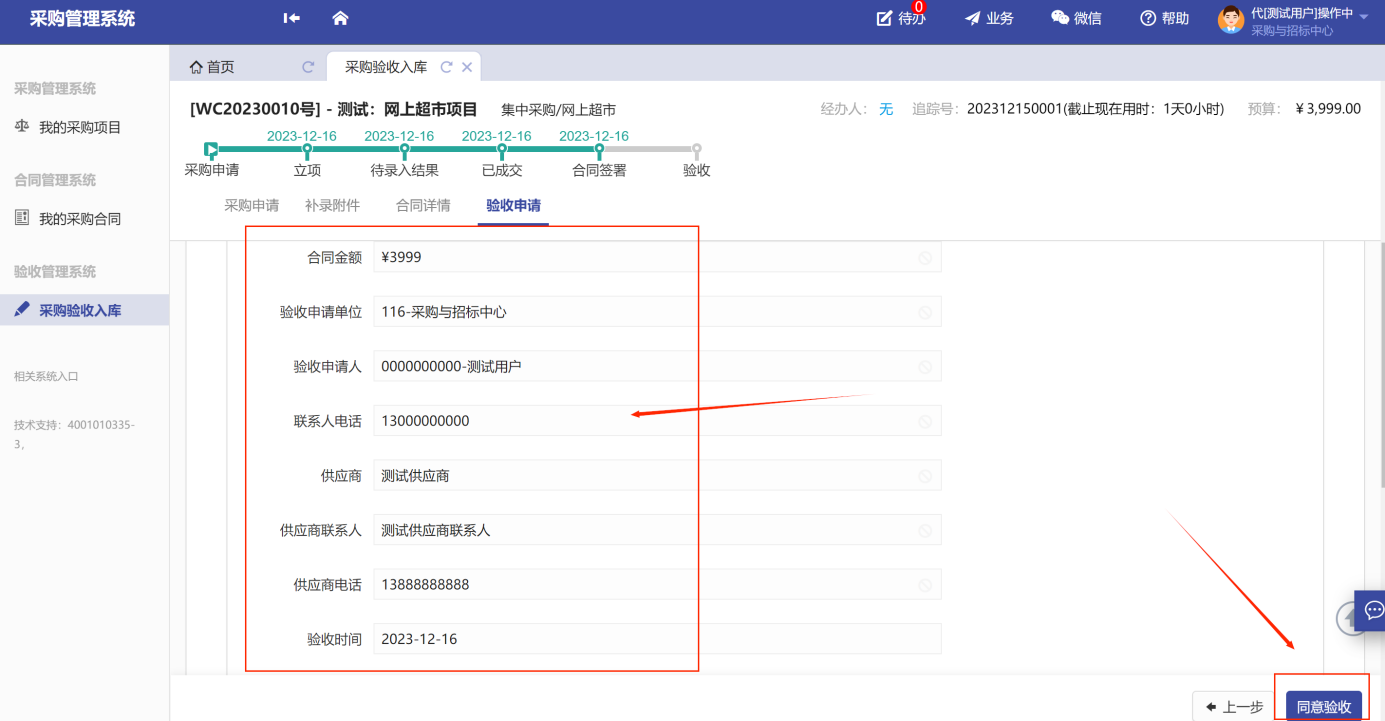Open the 业务 paper plane menu
1385x721 pixels.
coord(988,18)
